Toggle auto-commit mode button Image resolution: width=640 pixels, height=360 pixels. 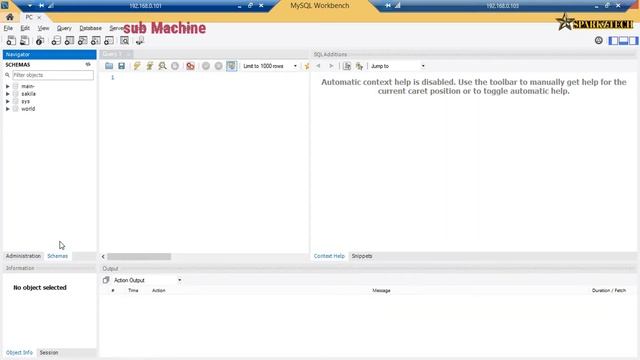tap(231, 66)
